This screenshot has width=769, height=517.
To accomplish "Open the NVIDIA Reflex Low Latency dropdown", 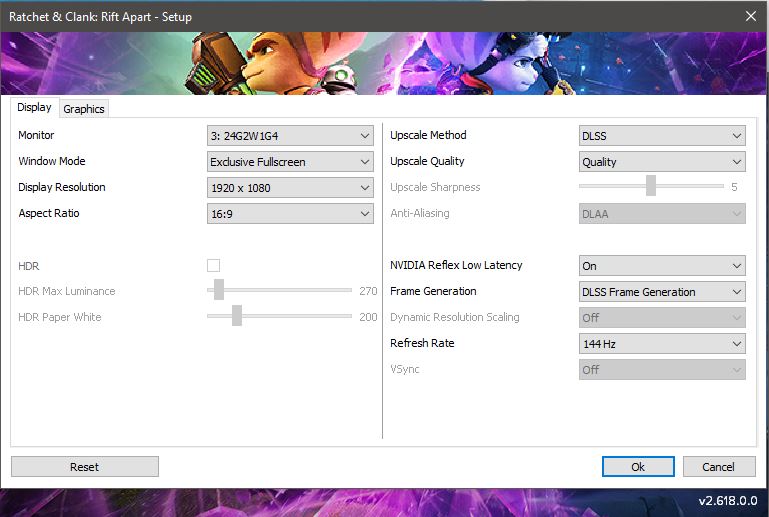I will [662, 265].
